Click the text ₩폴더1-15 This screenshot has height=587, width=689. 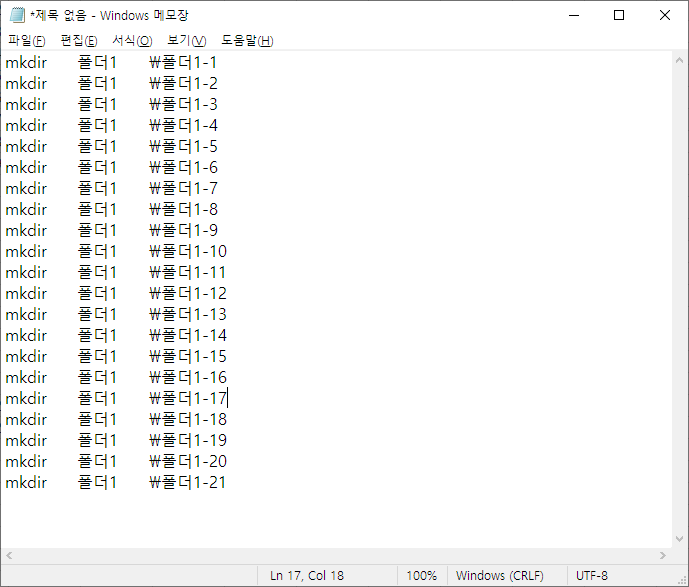[x=188, y=356]
